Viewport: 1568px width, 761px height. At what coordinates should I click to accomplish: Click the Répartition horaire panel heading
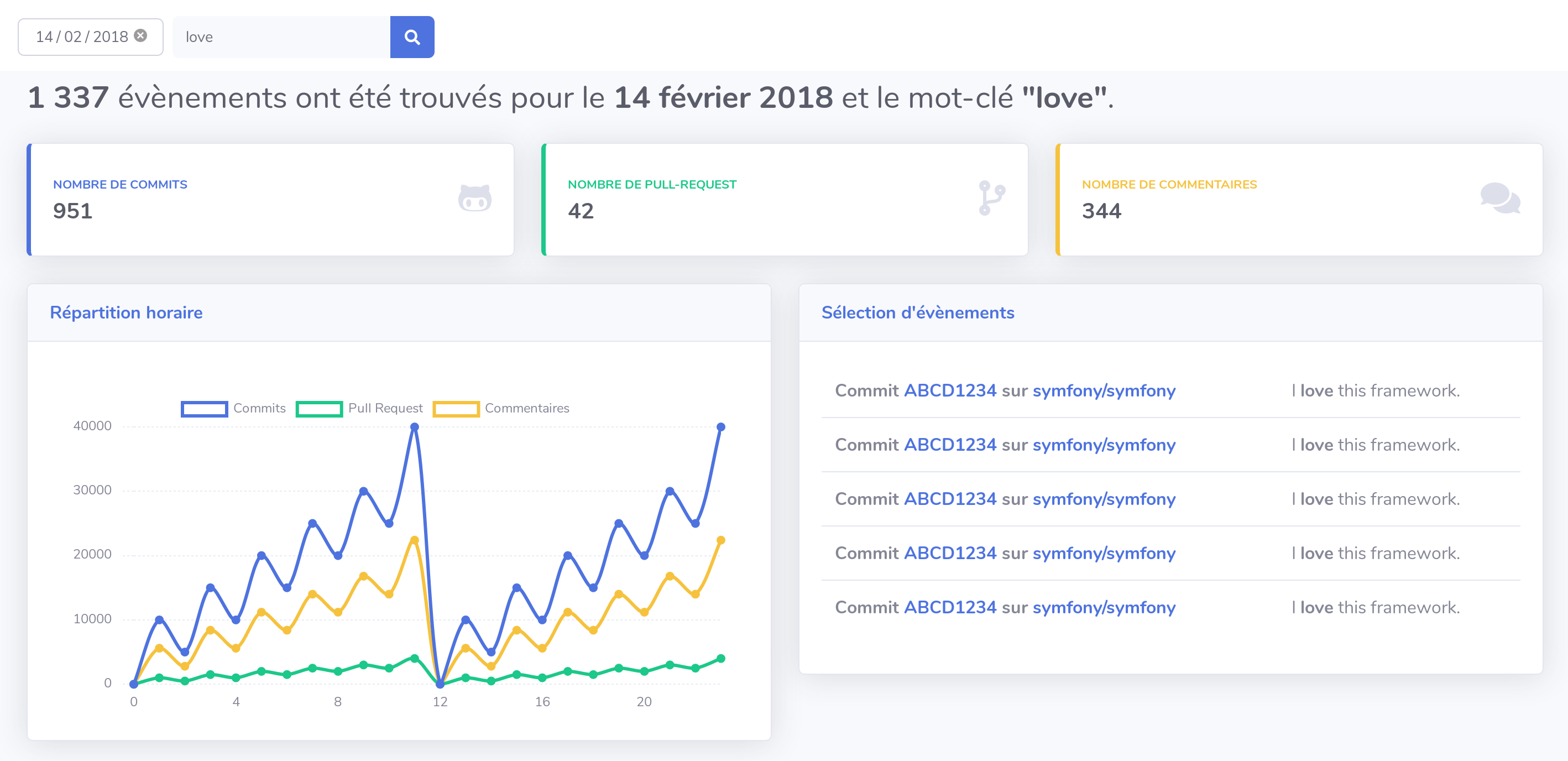coord(126,313)
